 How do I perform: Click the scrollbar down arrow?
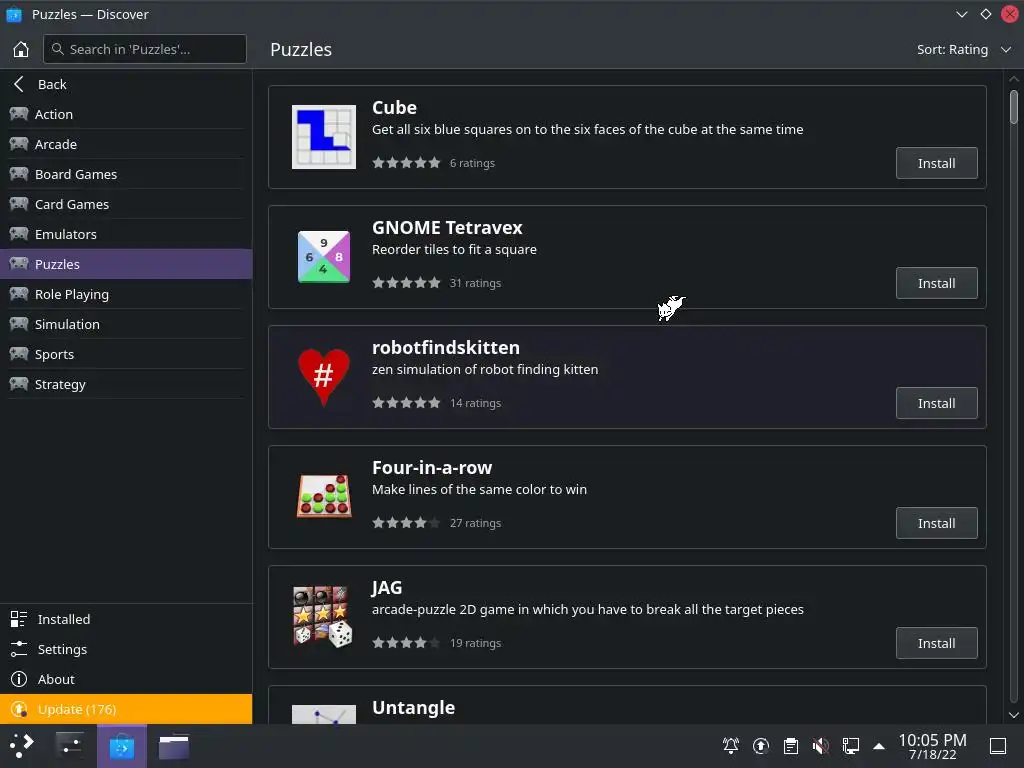(x=1014, y=715)
